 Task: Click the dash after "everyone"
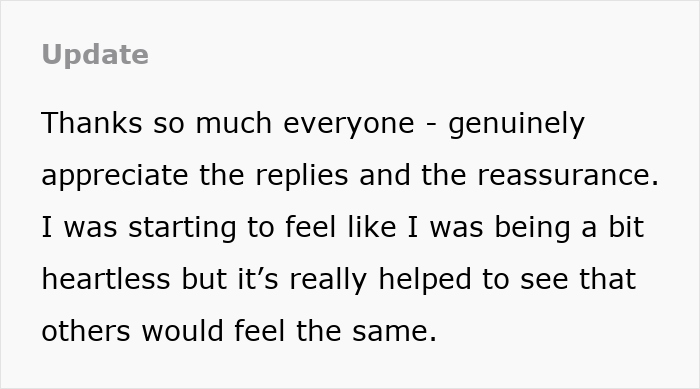coord(431,125)
